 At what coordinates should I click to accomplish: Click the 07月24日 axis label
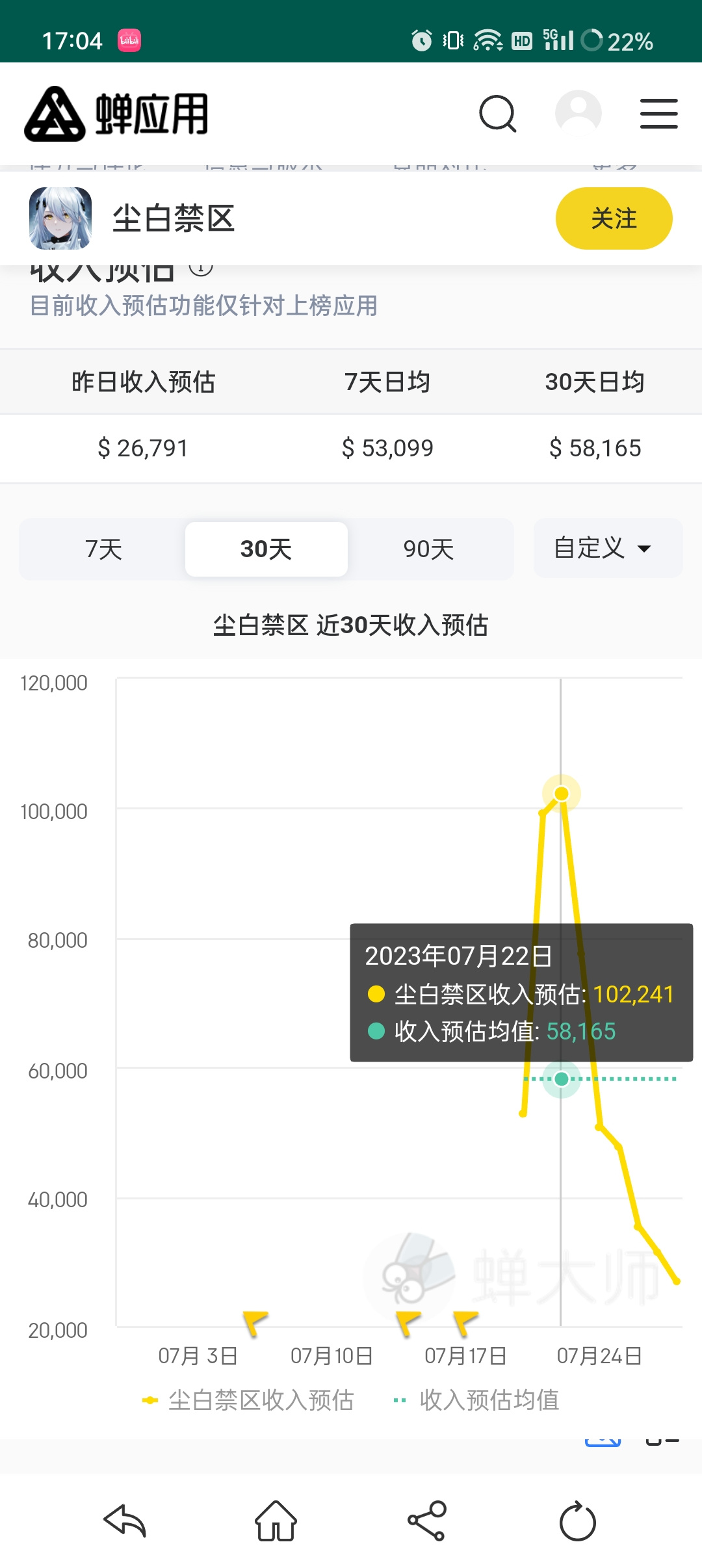(x=599, y=1356)
